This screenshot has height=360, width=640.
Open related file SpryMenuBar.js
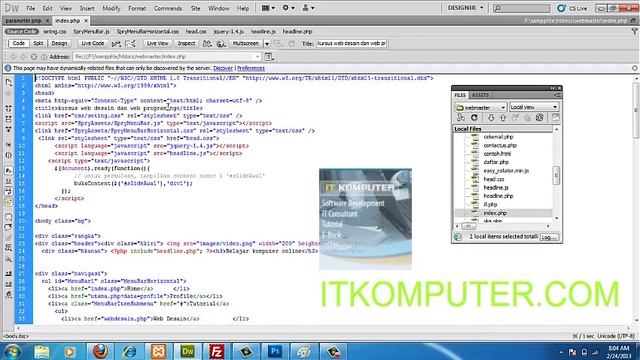(91, 31)
